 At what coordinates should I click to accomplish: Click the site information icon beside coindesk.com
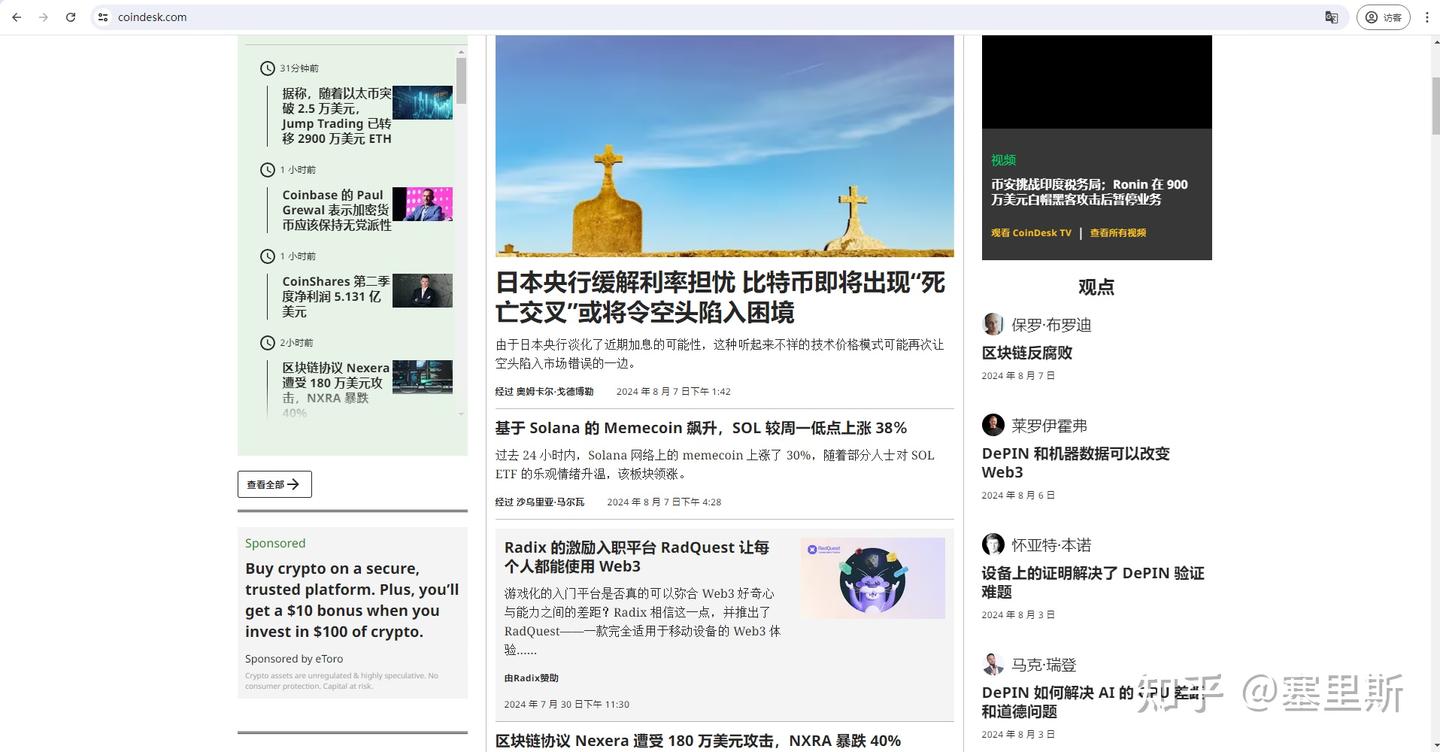click(x=101, y=17)
